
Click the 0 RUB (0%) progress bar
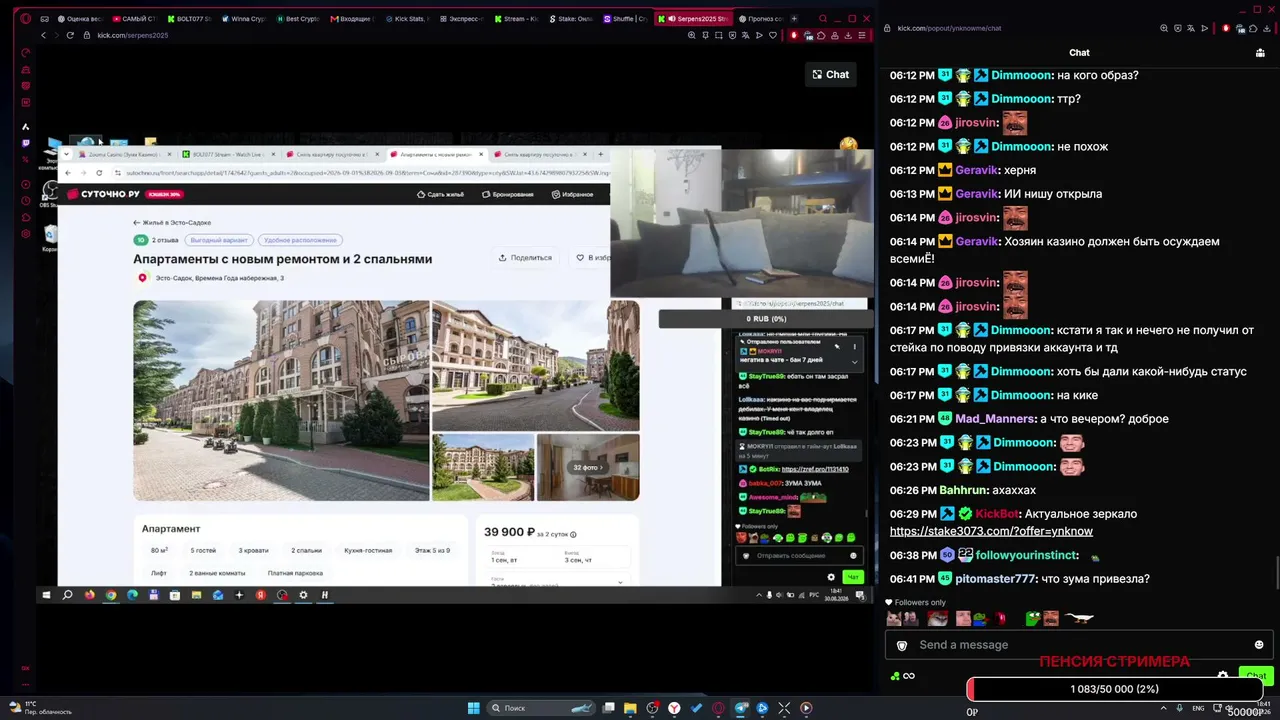(x=766, y=319)
